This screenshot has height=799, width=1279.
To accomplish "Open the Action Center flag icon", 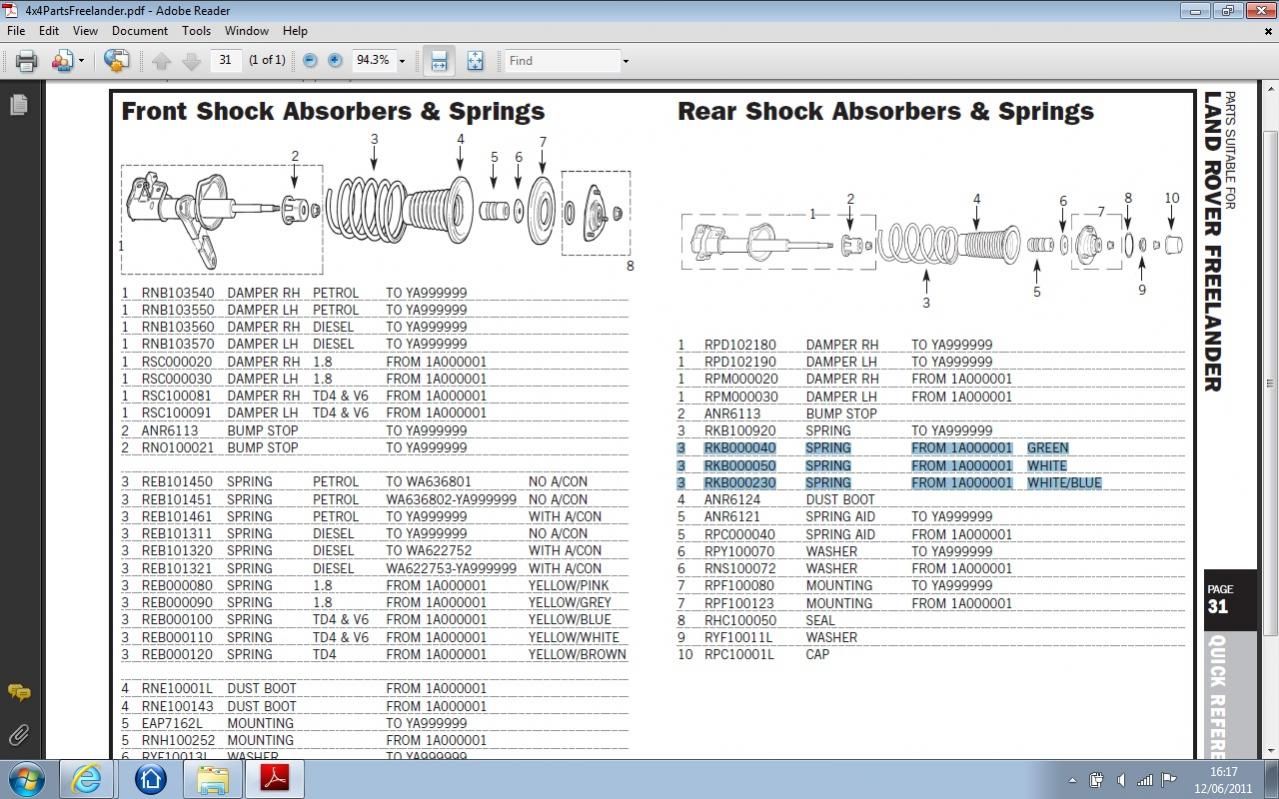I will [1169, 780].
